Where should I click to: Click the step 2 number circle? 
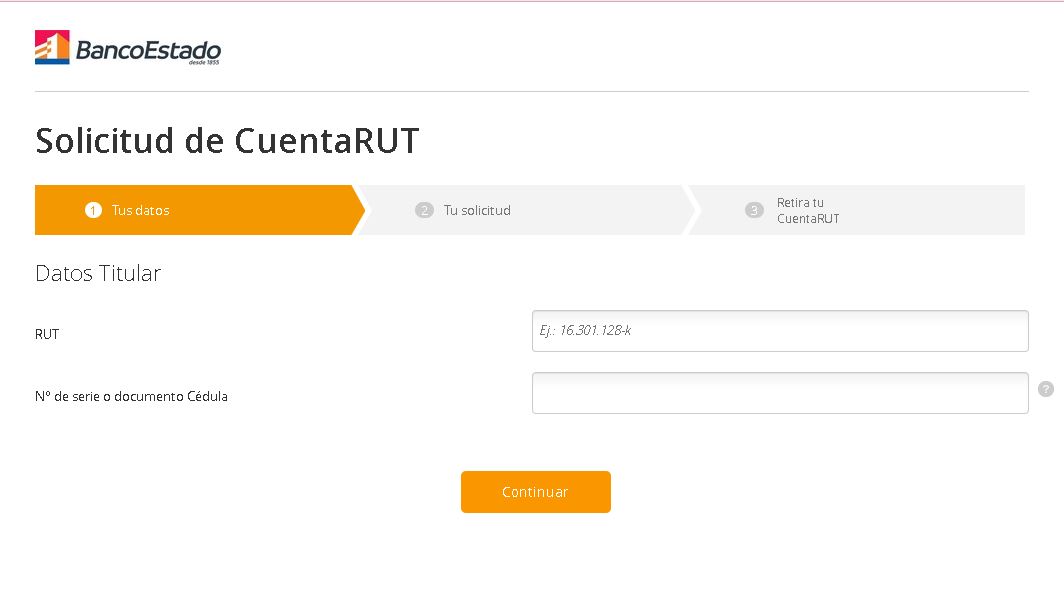tap(424, 210)
